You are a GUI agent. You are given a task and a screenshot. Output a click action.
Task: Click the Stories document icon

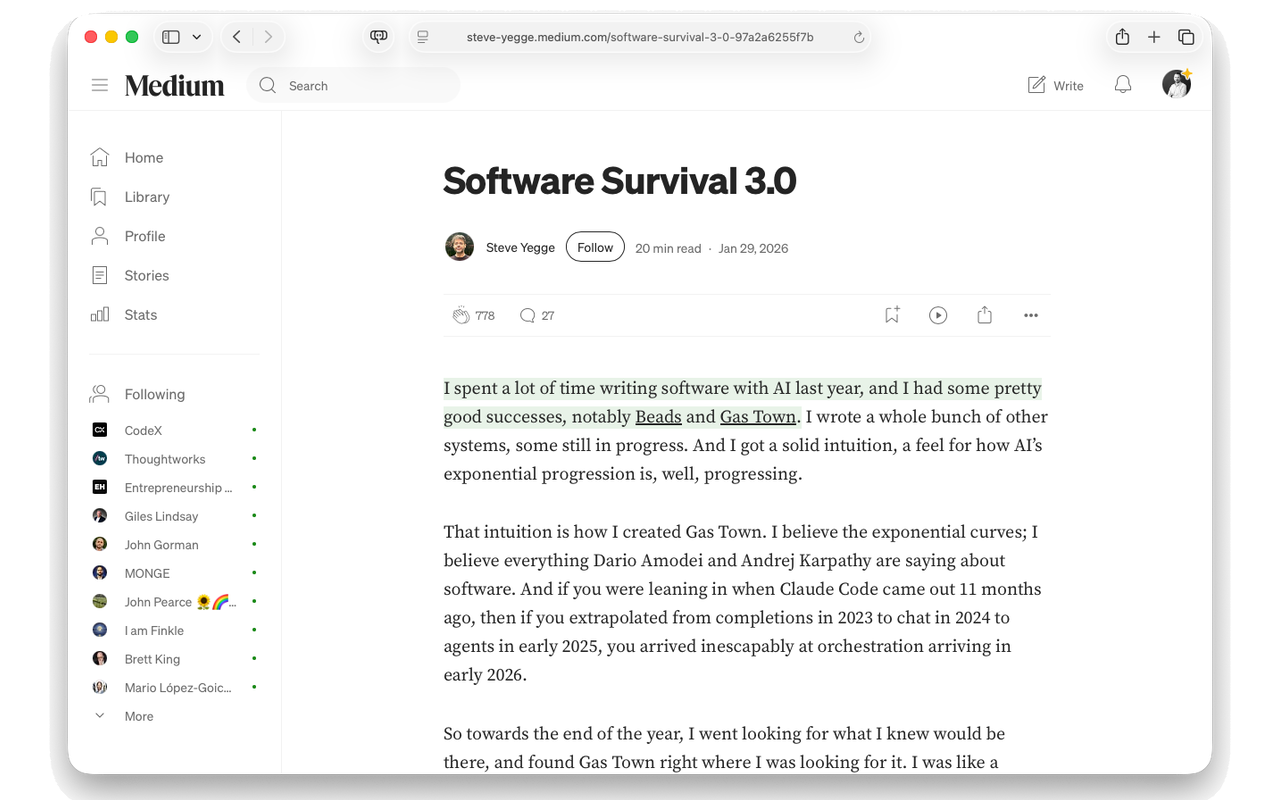tap(100, 275)
